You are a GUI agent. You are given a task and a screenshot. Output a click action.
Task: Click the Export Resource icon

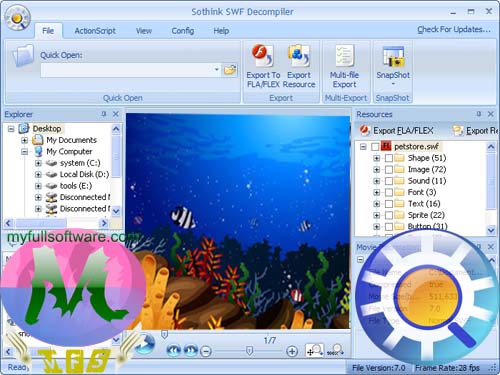299,56
